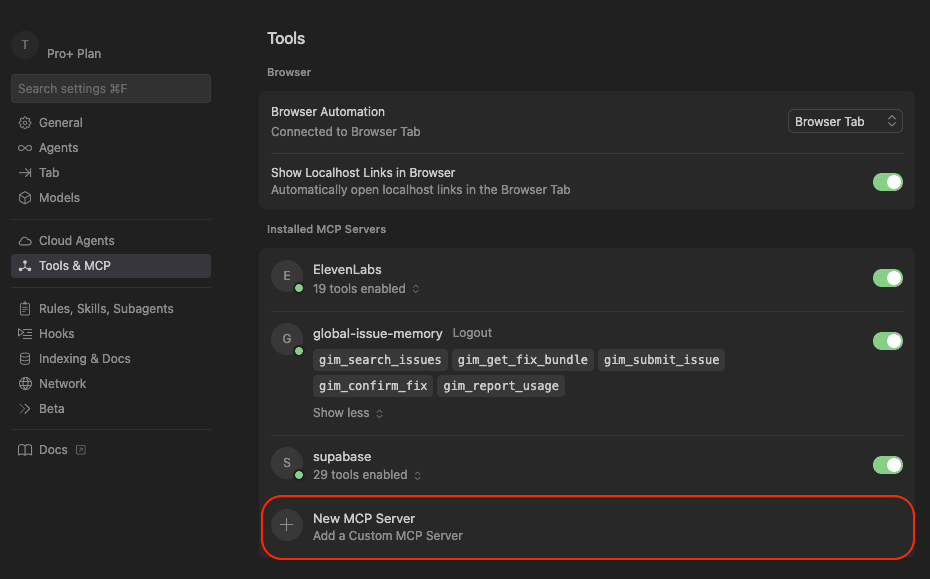Viewport: 930px width, 579px height.
Task: Disable the ElevenLabs MCP server
Action: (887, 278)
